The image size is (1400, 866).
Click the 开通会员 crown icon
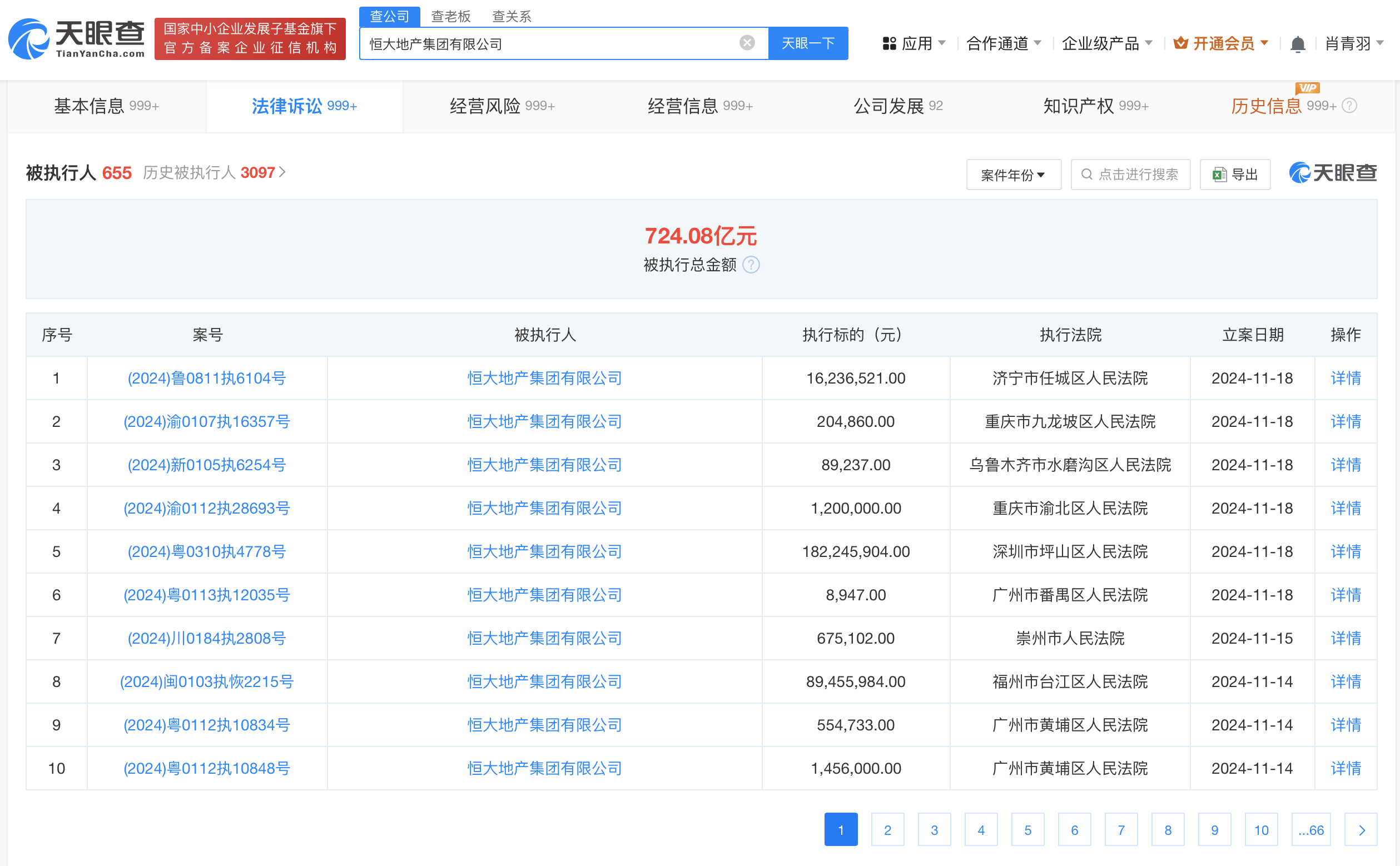coord(1180,43)
